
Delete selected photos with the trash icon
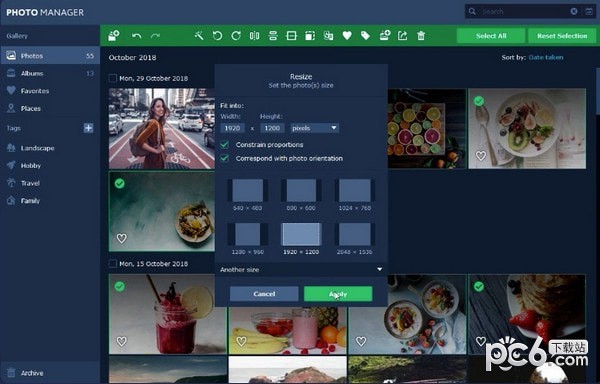421,36
